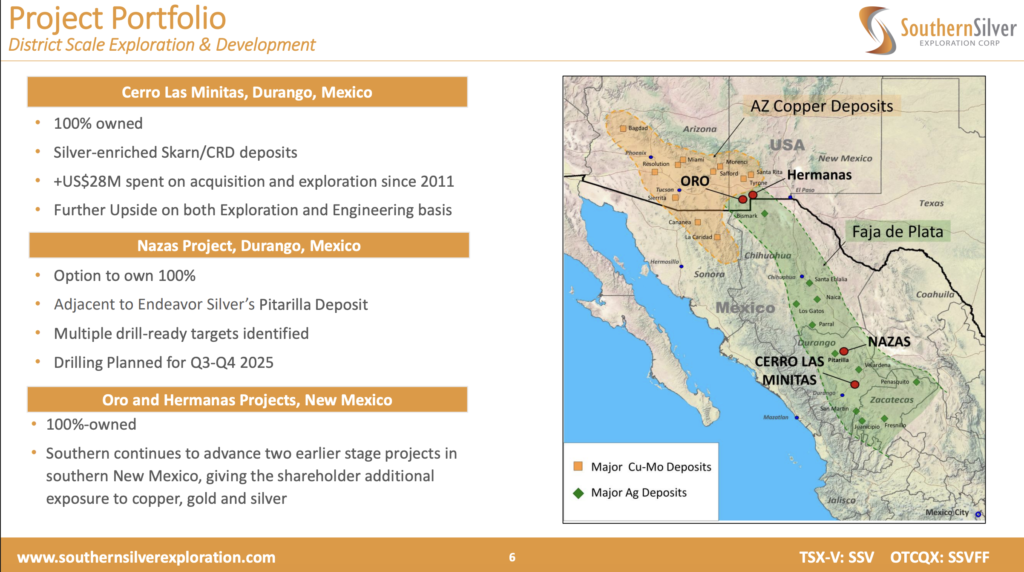Select the ORO red map marker
This screenshot has height=572, width=1024.
tap(743, 199)
